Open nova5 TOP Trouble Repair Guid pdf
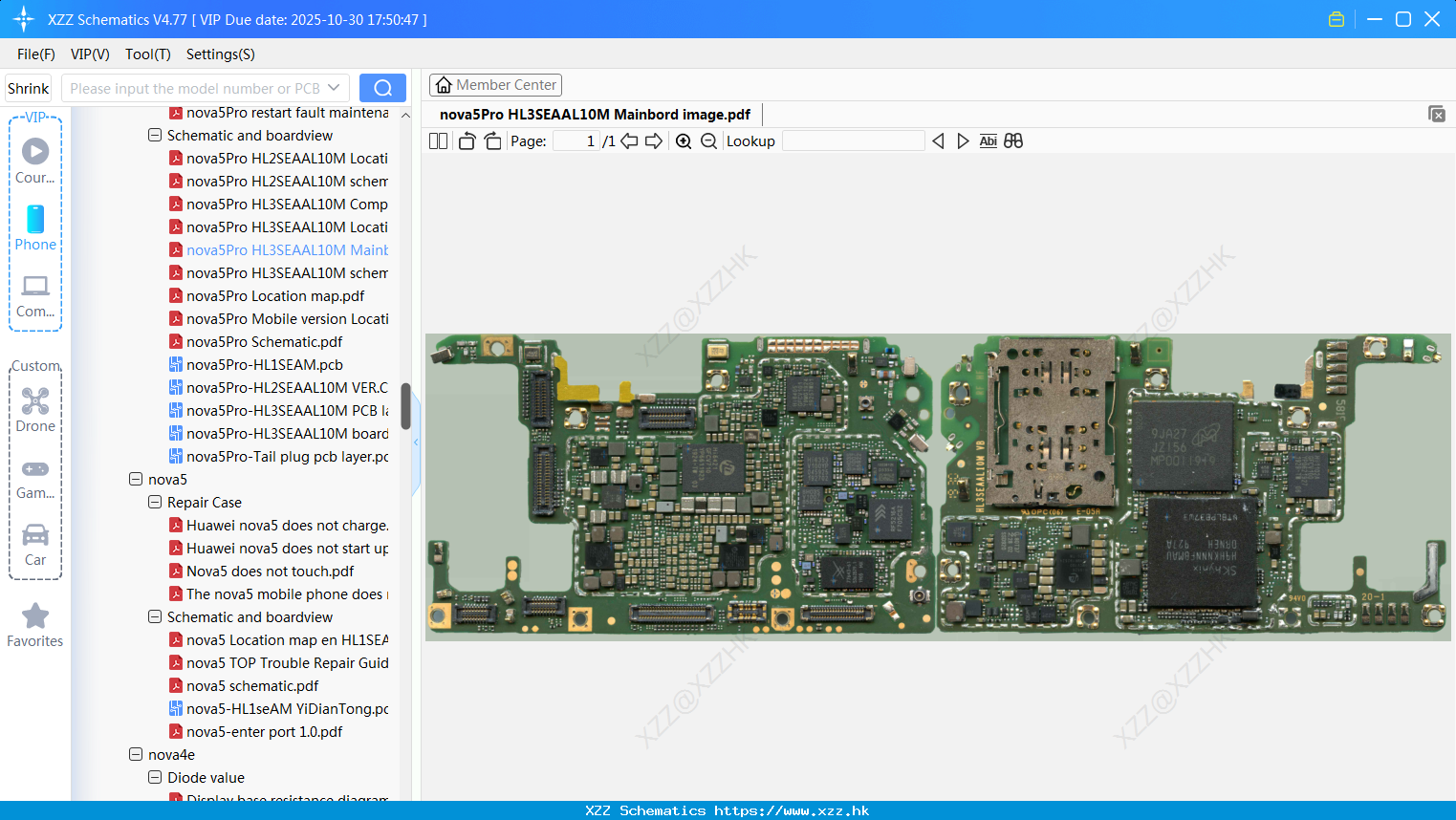Image resolution: width=1456 pixels, height=820 pixels. 278,663
